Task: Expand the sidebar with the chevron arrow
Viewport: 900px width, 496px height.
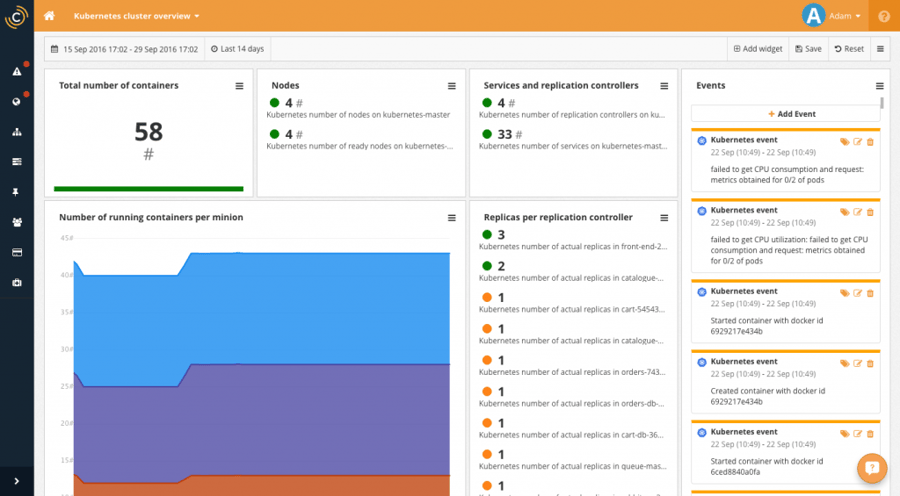Action: (17, 481)
